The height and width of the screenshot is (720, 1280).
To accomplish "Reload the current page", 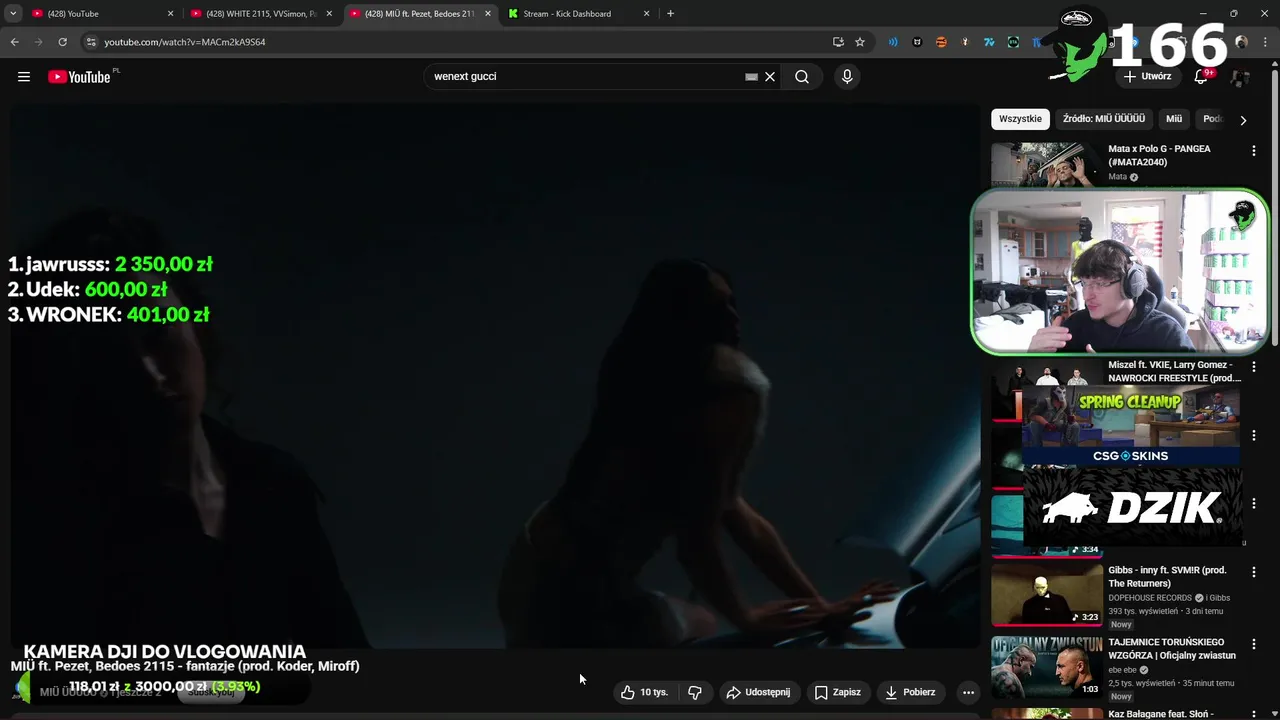I will tap(62, 42).
